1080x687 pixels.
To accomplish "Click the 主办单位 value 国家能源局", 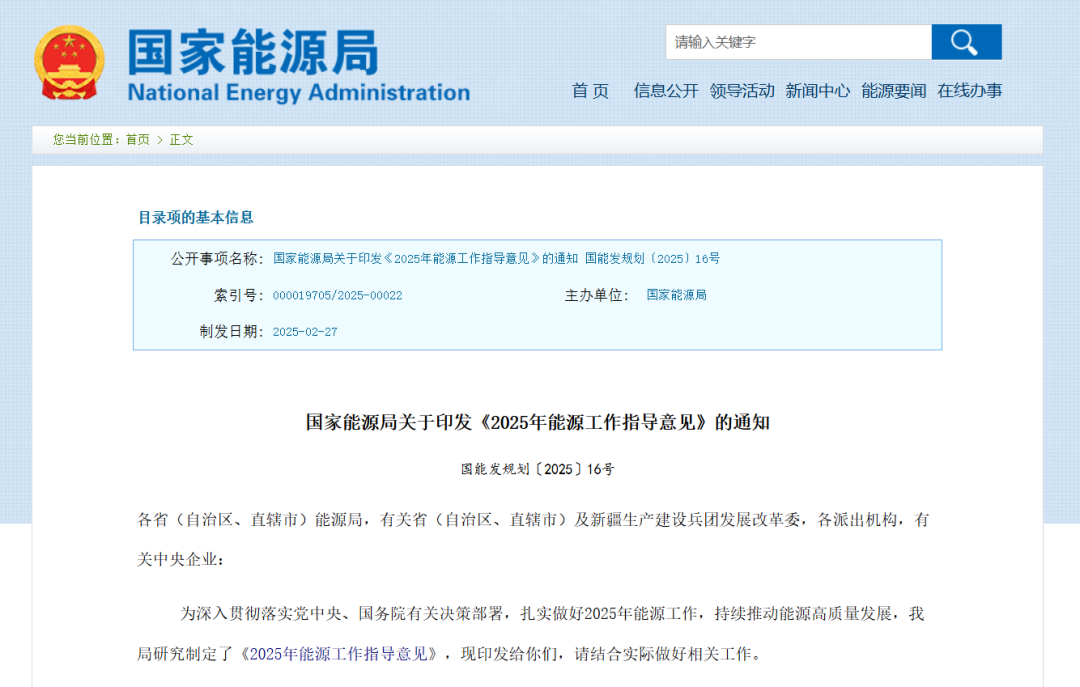I will [676, 295].
